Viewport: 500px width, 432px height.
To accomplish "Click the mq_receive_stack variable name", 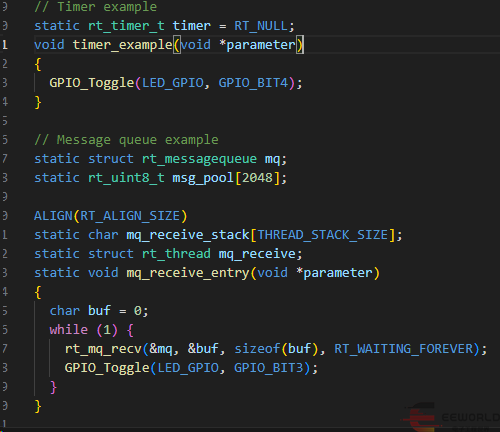I will pyautogui.click(x=188, y=235).
